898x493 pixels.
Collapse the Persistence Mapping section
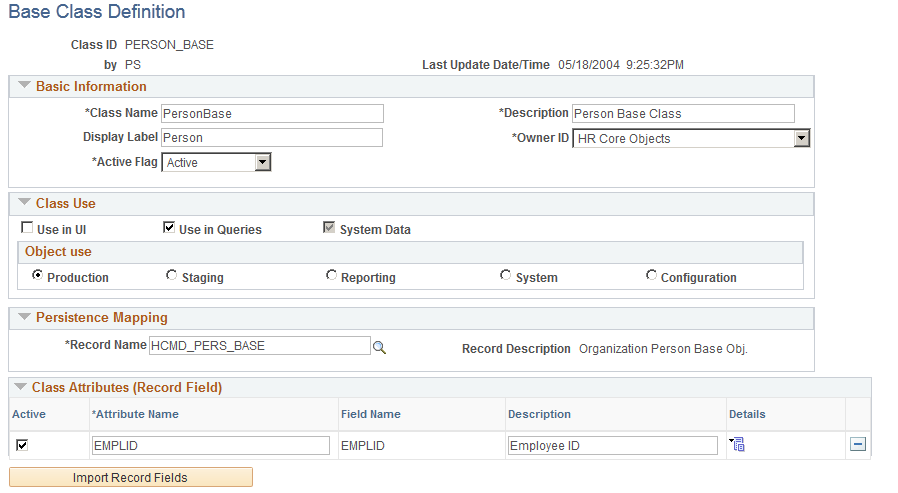[24, 317]
